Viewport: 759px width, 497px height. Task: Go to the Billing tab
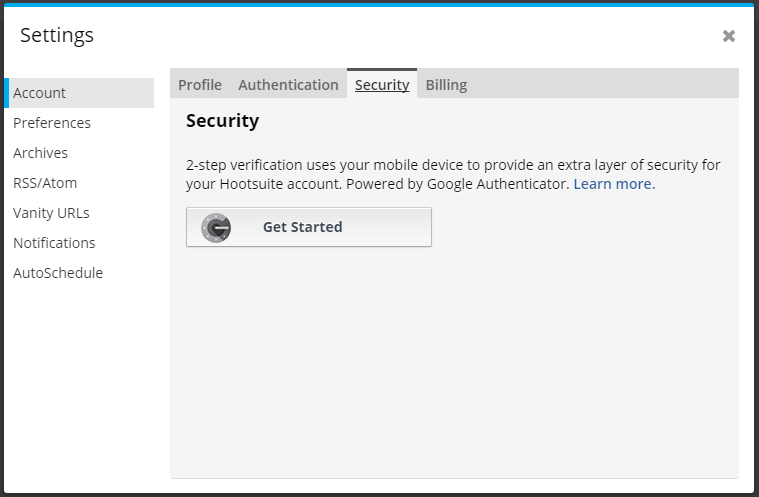(446, 85)
